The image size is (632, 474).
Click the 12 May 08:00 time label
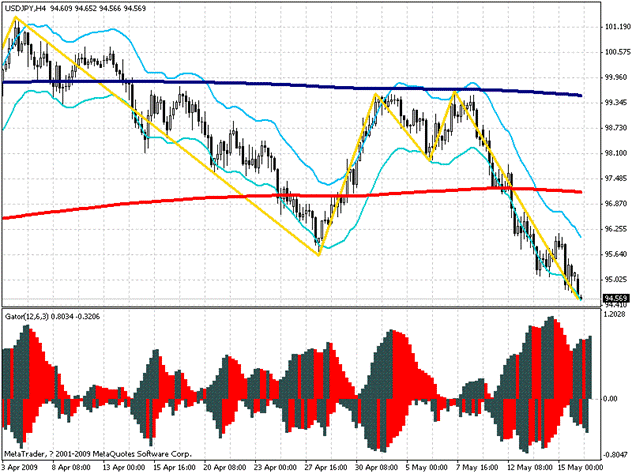(x=528, y=467)
